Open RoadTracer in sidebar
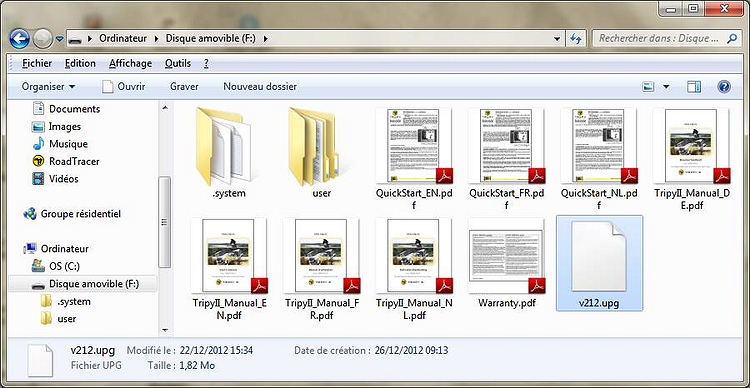Viewport: 750px width, 388px height. (66, 162)
